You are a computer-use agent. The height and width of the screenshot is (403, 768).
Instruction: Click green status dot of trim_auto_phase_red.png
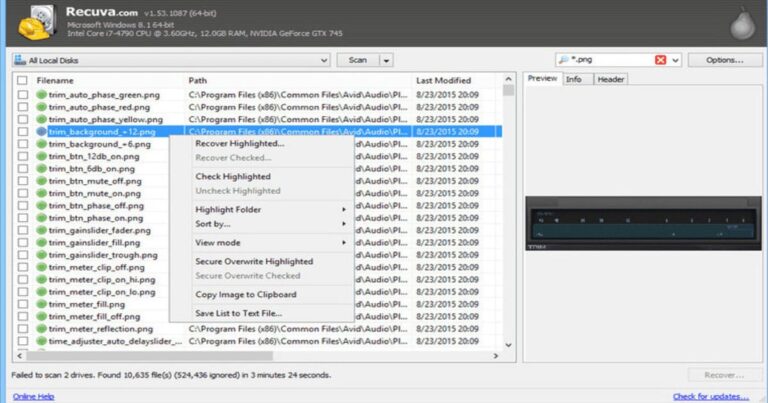tap(42, 107)
